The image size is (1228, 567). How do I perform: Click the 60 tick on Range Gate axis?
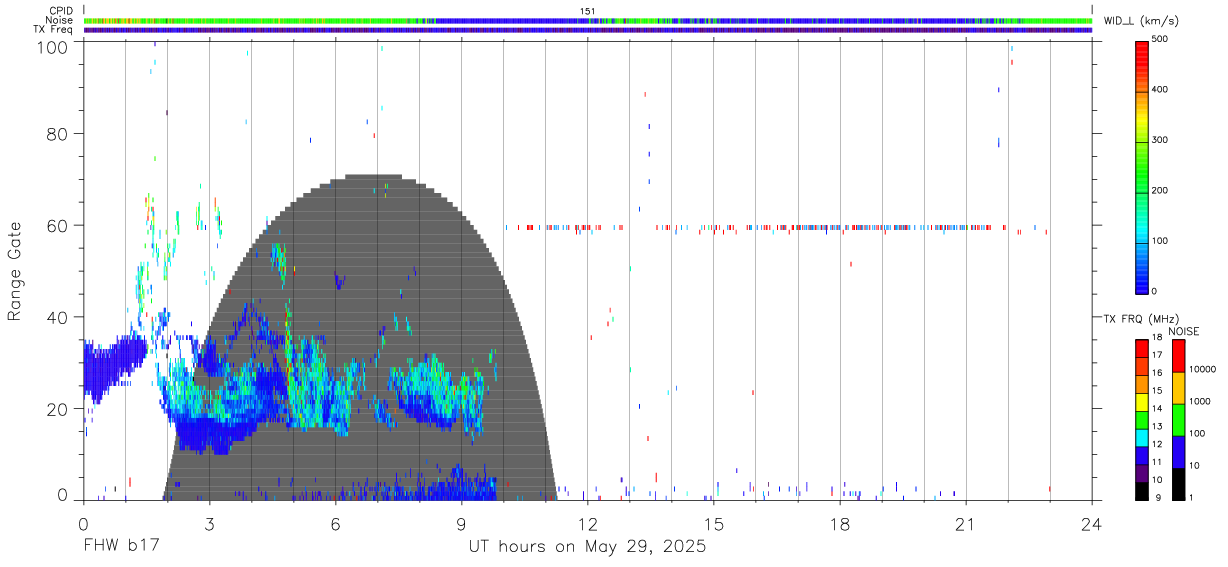click(x=57, y=225)
